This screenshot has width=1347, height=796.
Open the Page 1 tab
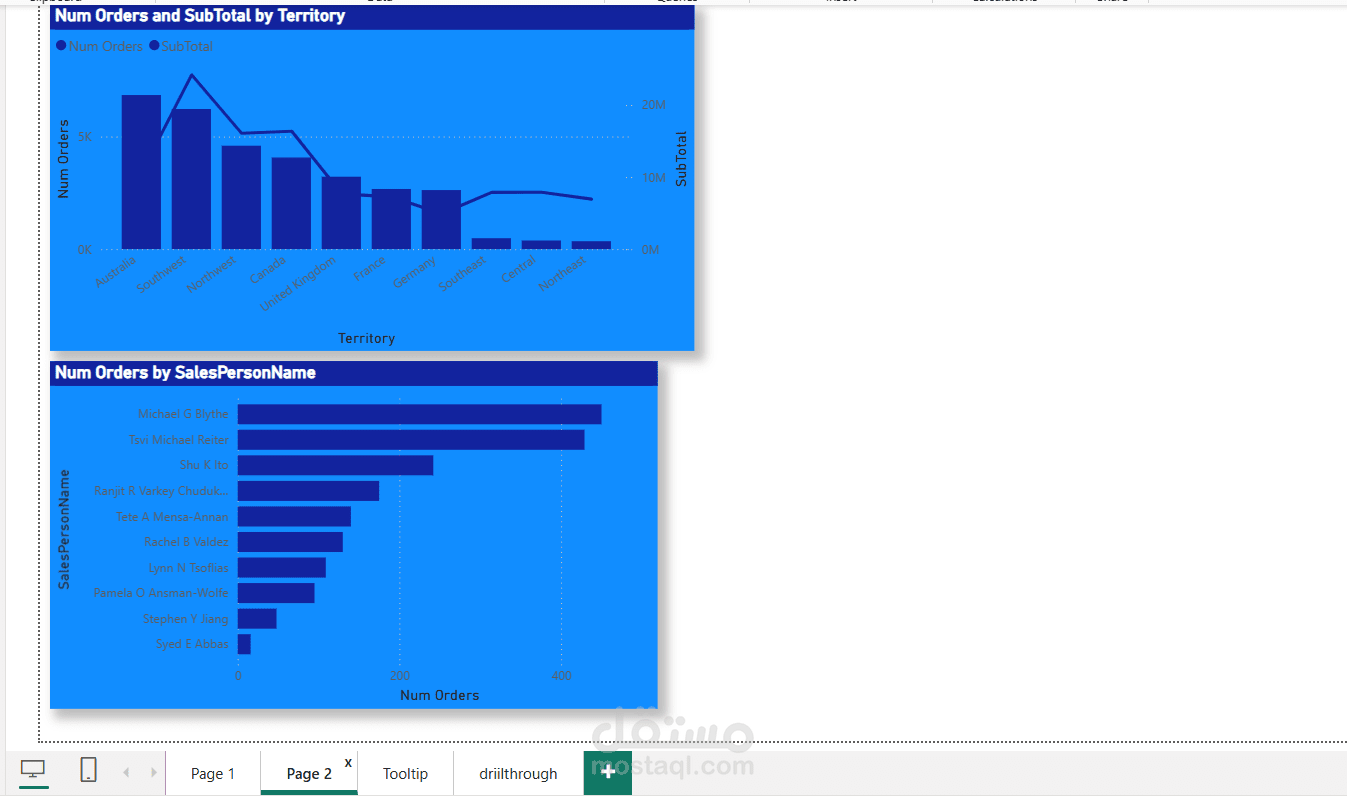[213, 773]
